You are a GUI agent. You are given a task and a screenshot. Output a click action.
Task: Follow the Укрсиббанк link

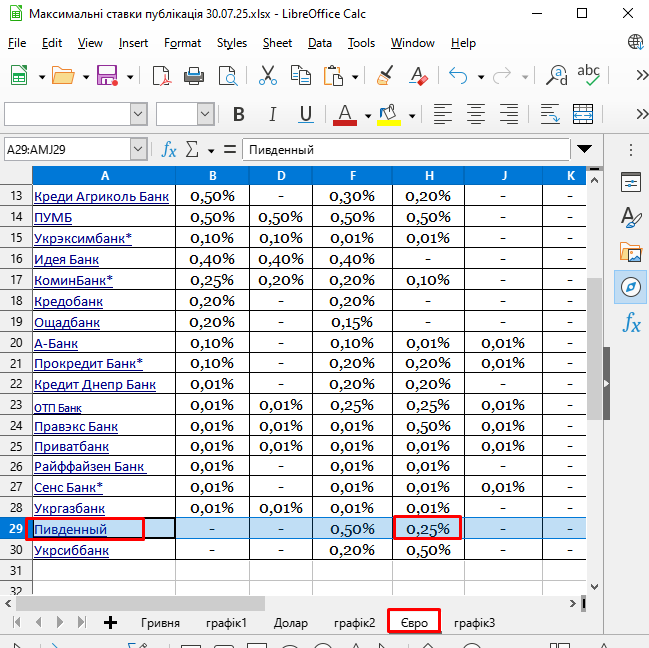pos(72,550)
